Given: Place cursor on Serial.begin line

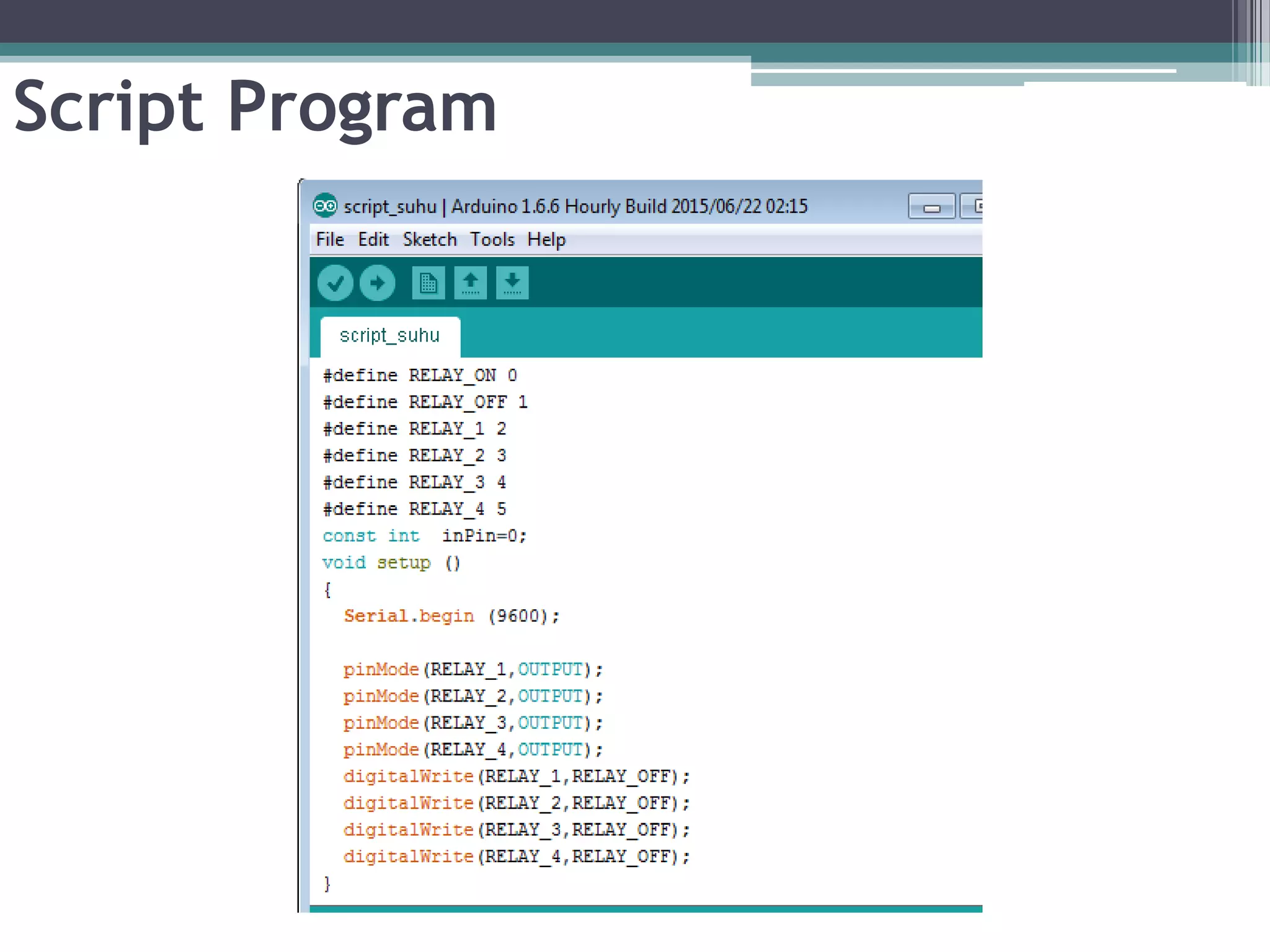Looking at the screenshot, I should 451,616.
